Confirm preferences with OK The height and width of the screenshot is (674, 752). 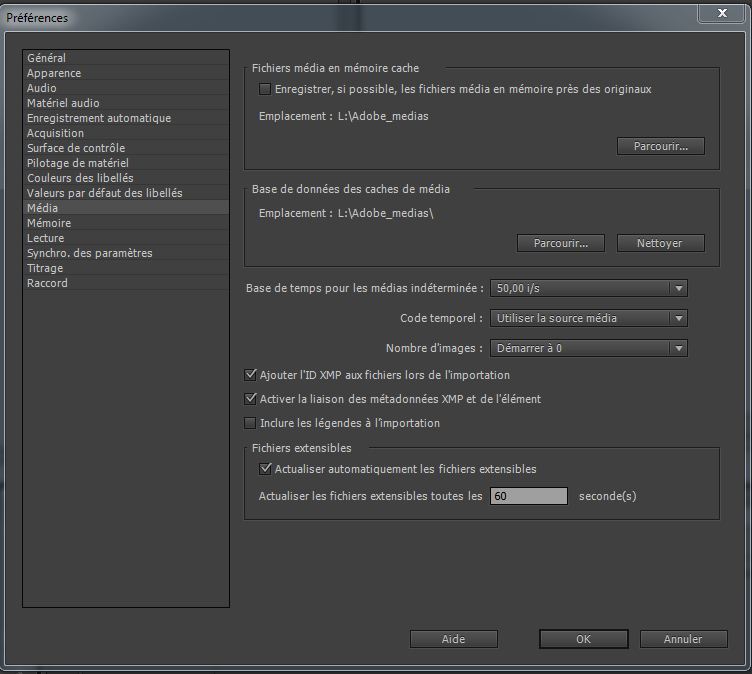click(x=584, y=639)
